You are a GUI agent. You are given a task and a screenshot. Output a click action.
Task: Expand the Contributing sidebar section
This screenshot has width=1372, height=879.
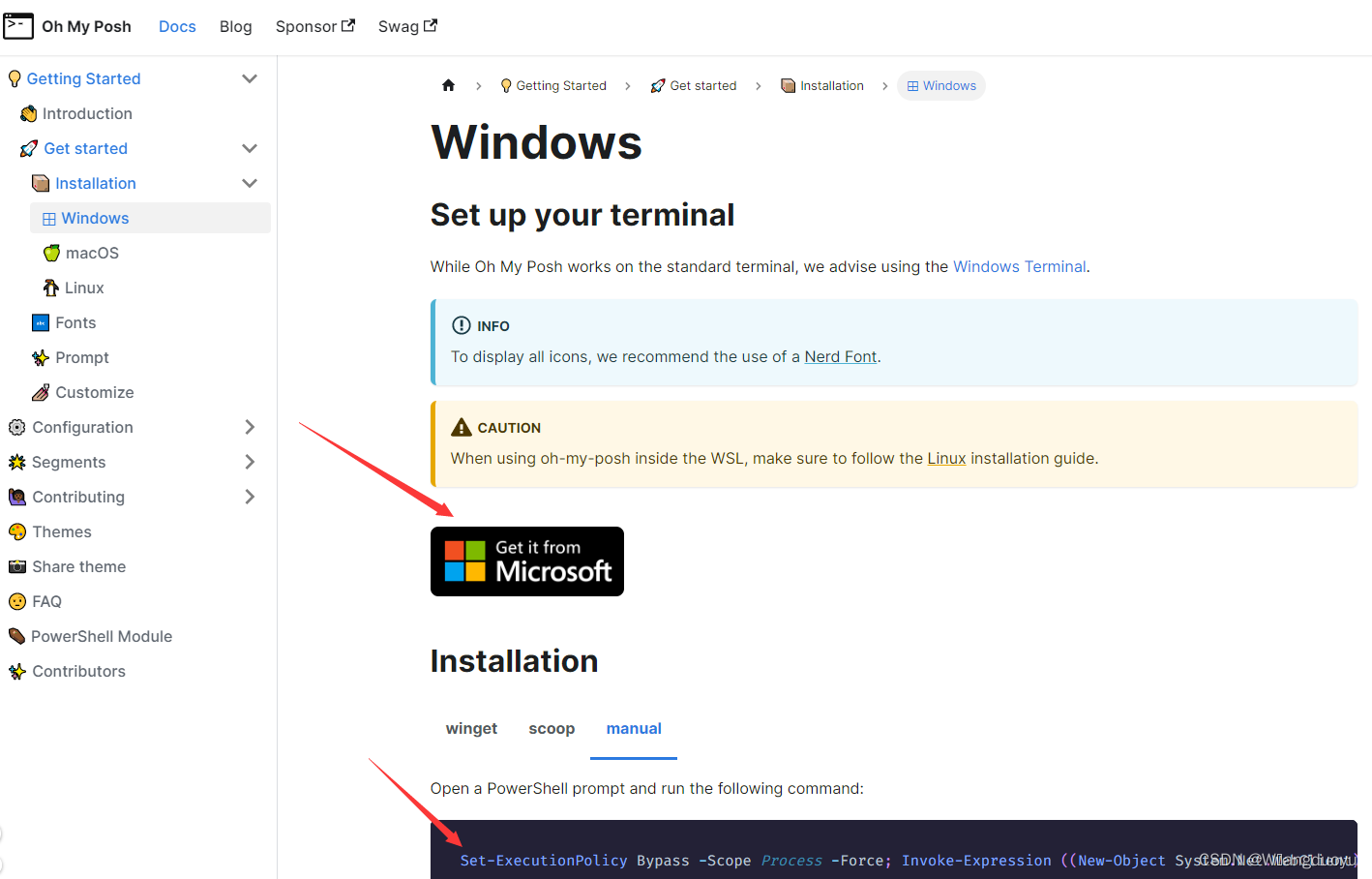(250, 497)
